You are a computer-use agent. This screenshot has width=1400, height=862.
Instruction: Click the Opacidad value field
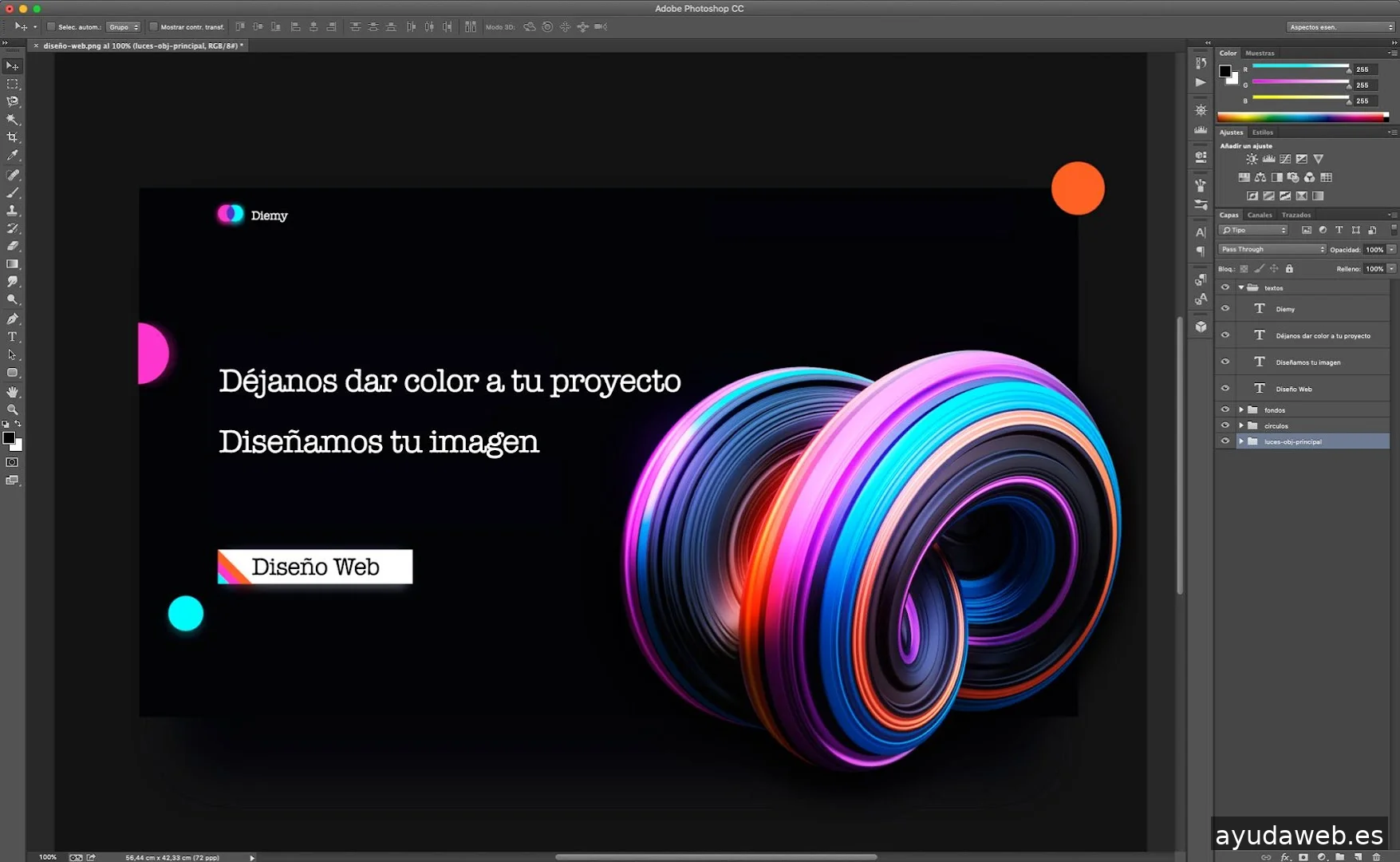[1374, 249]
